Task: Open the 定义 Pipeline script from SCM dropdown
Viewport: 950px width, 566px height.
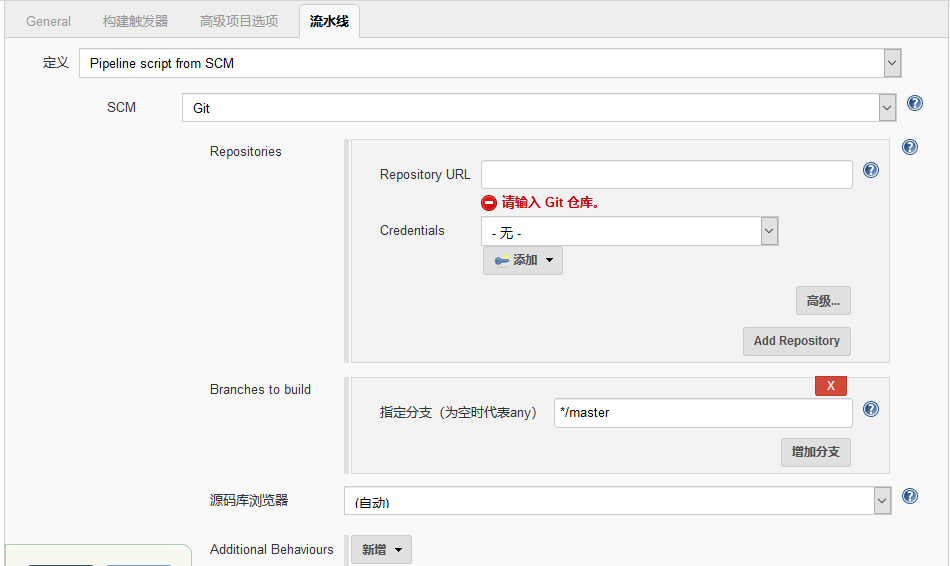Action: [490, 63]
